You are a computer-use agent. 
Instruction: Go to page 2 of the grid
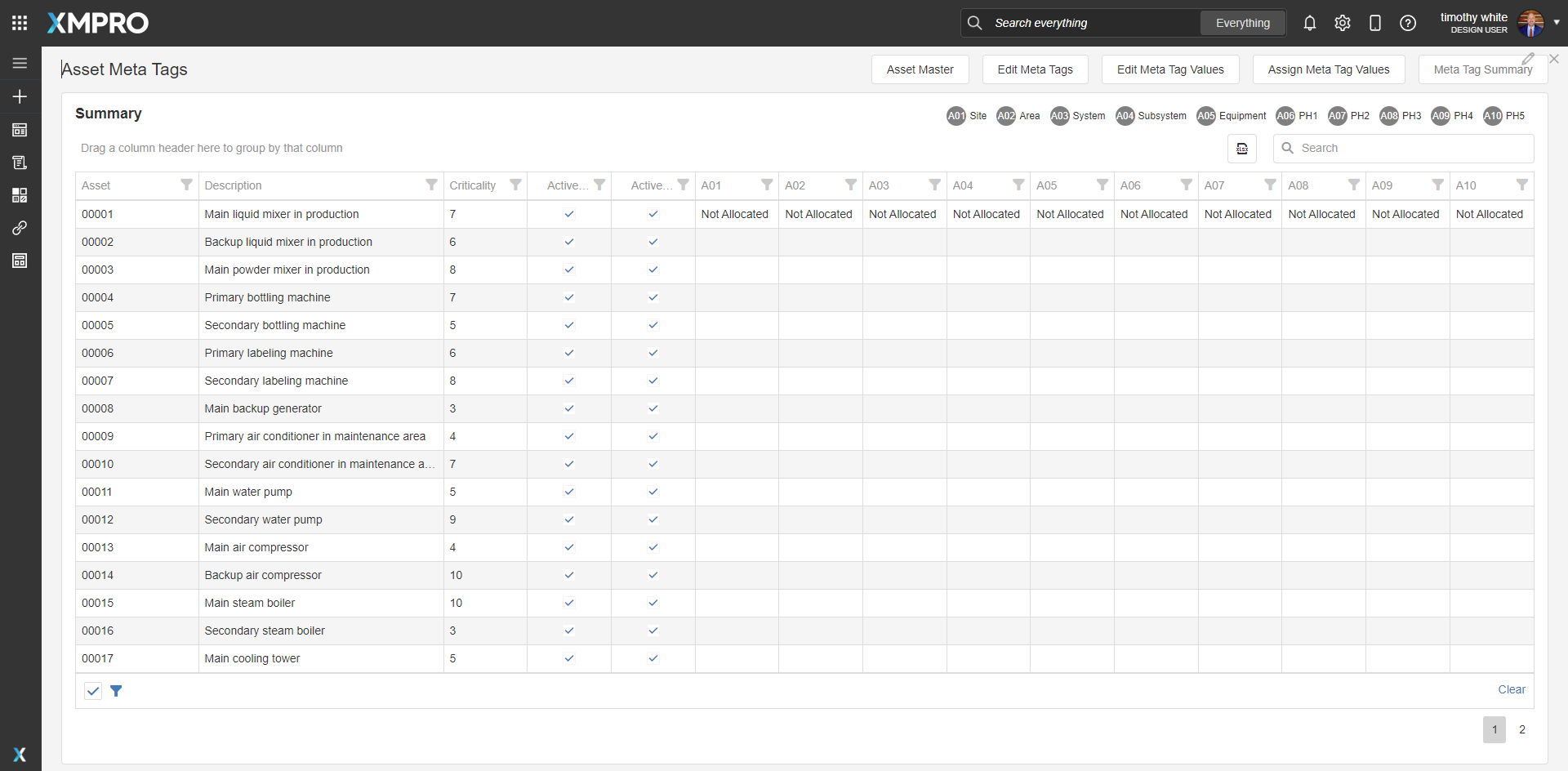[1522, 729]
